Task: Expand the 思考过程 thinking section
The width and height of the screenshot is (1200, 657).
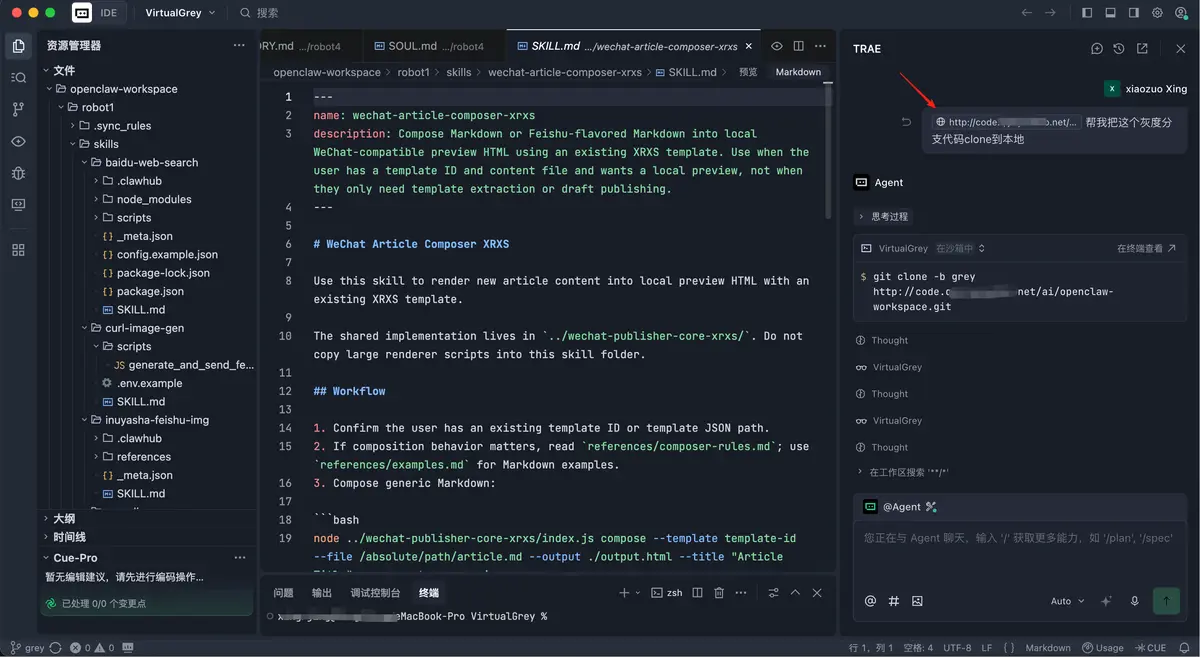Action: click(x=883, y=216)
